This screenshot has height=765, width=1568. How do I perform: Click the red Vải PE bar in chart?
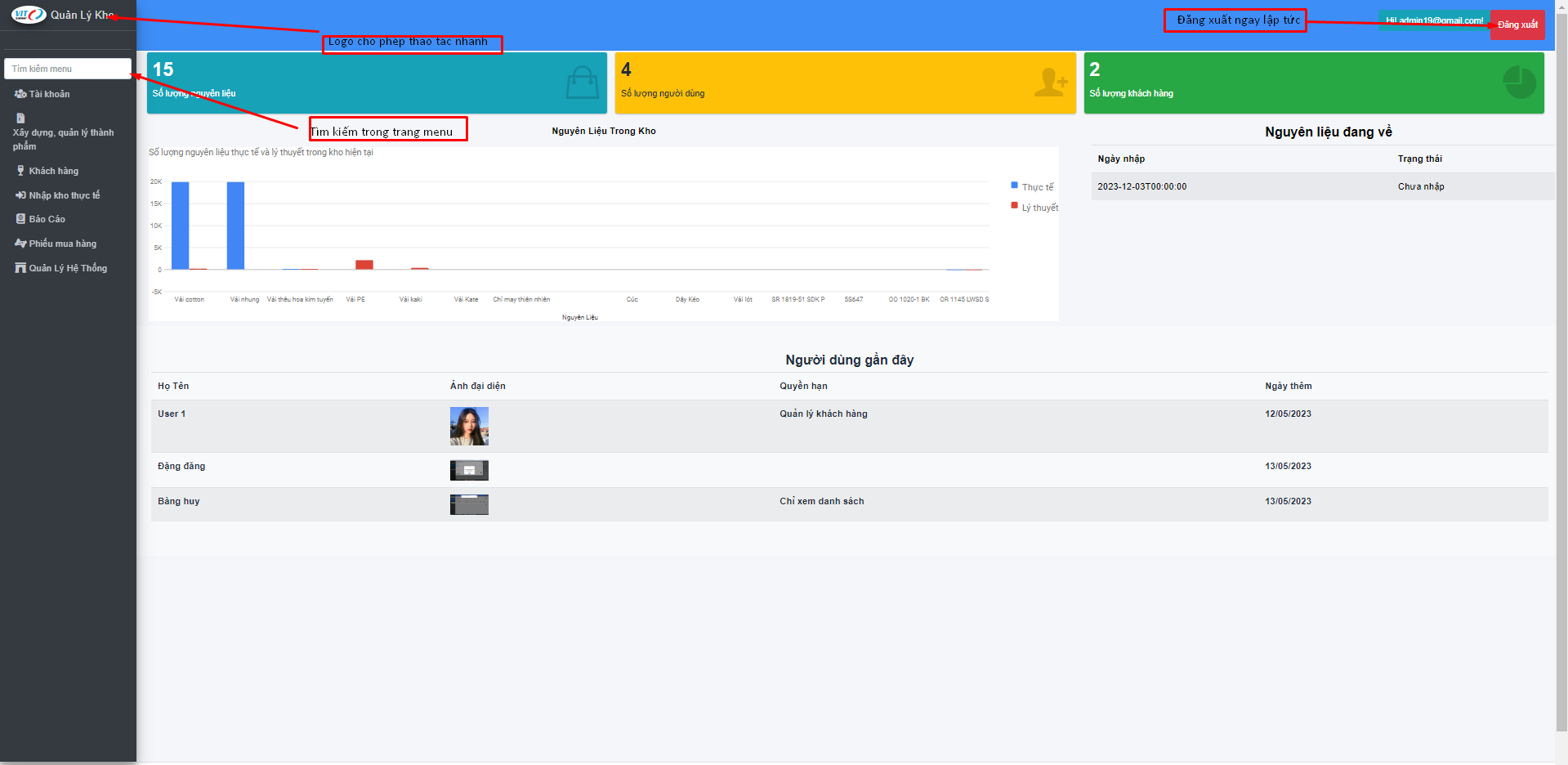coord(364,265)
